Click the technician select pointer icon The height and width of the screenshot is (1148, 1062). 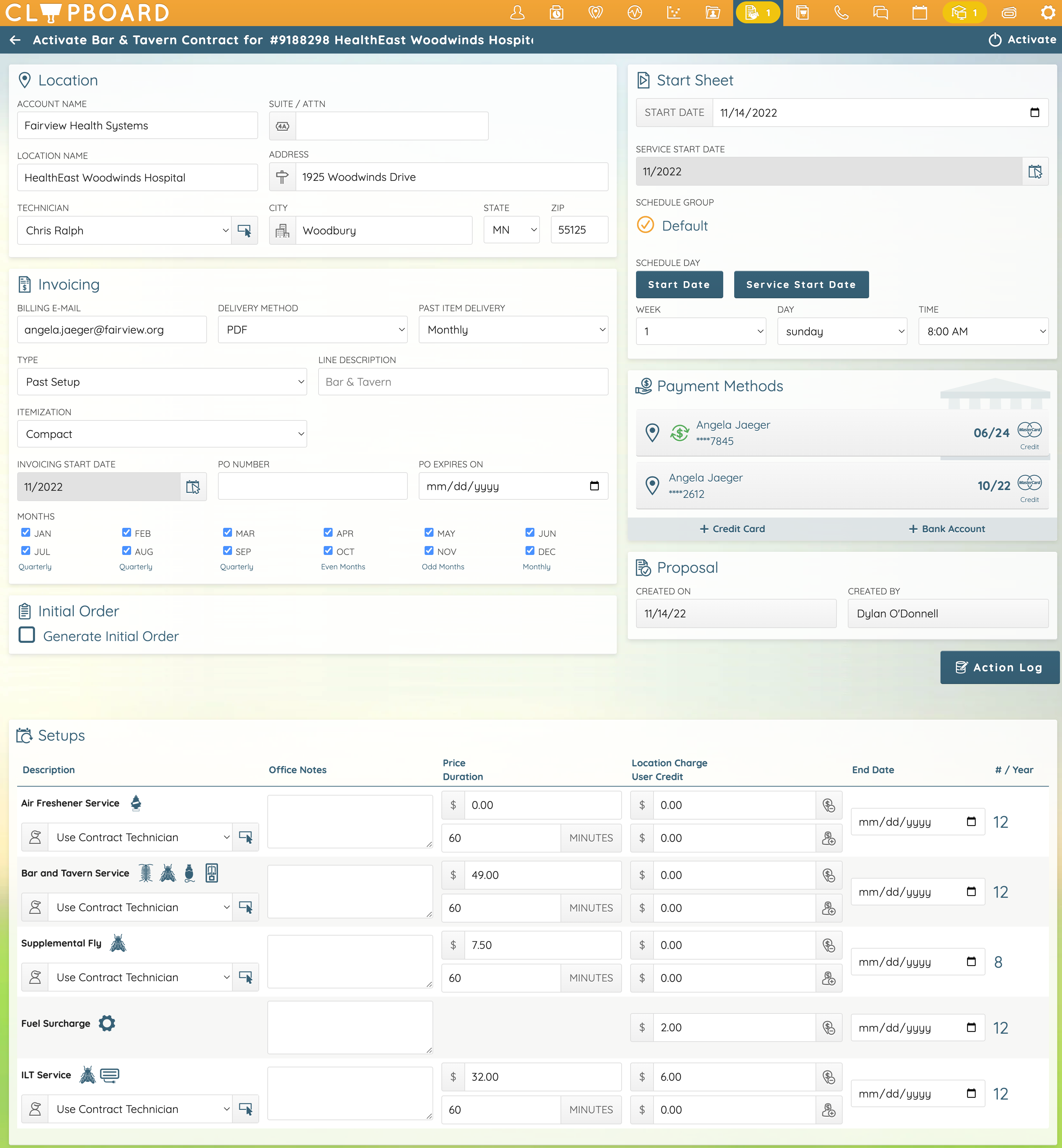click(x=244, y=230)
